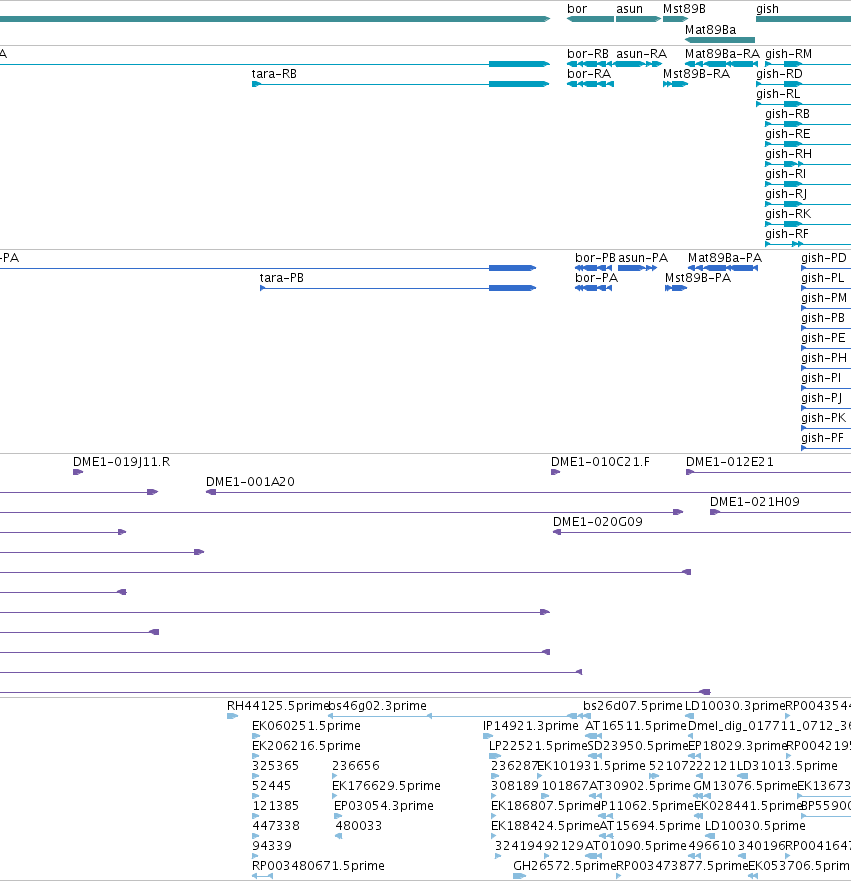Click the bor-PA protein label
This screenshot has height=881, width=851.
tap(597, 278)
